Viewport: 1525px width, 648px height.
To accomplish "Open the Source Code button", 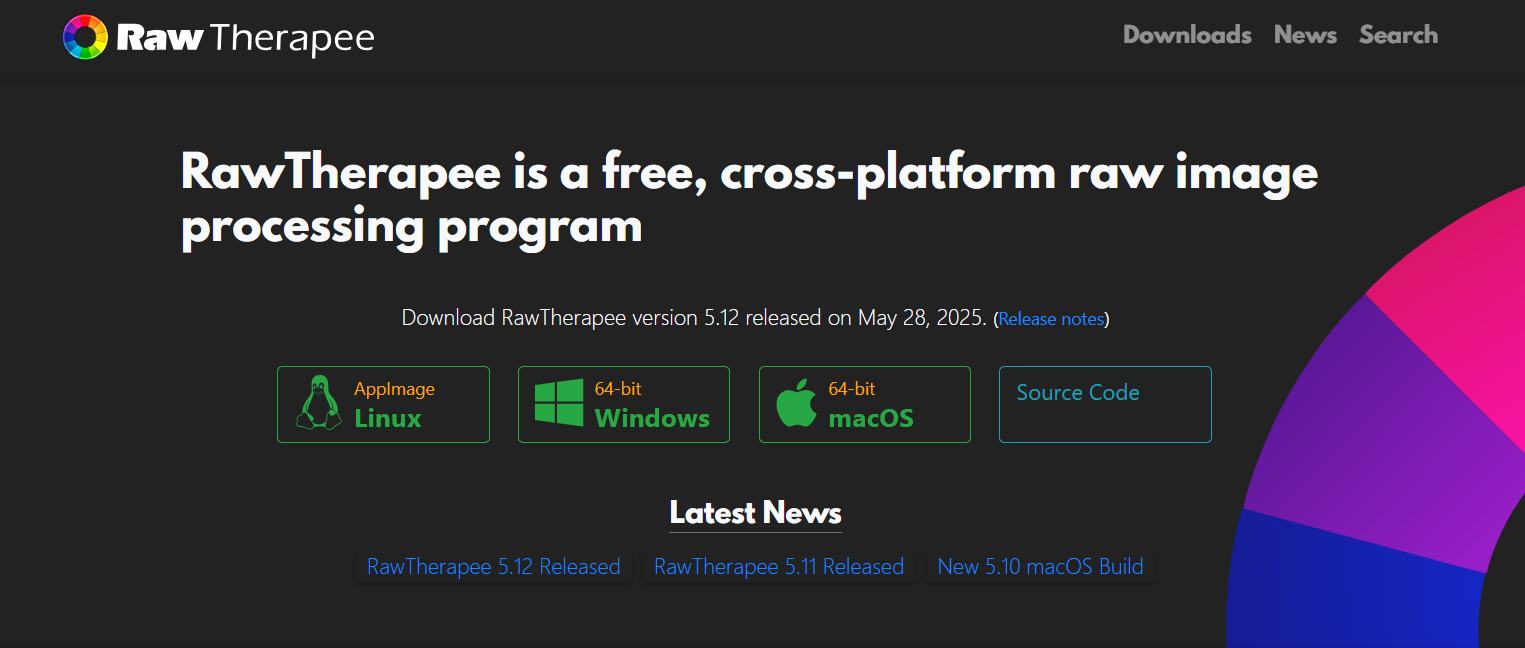I will 1105,404.
